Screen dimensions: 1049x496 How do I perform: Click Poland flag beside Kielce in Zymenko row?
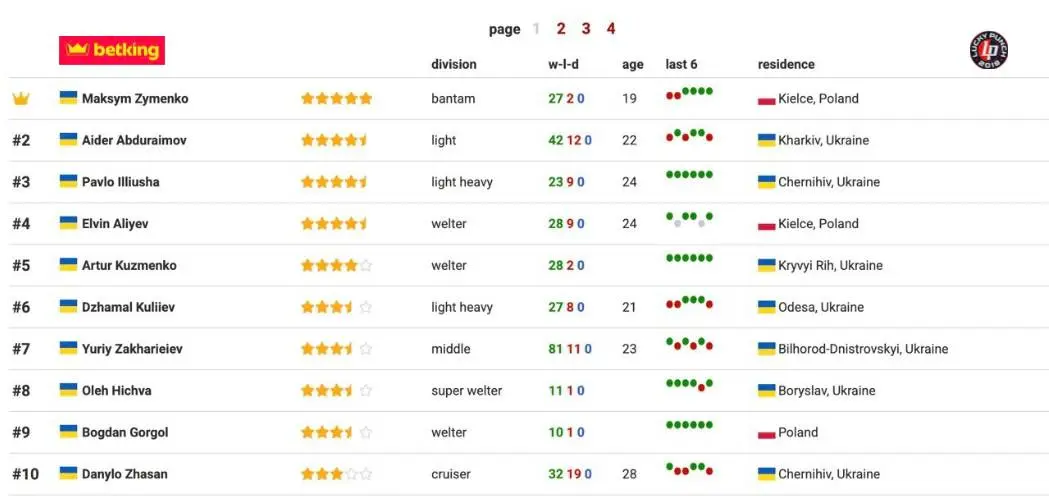coord(767,99)
